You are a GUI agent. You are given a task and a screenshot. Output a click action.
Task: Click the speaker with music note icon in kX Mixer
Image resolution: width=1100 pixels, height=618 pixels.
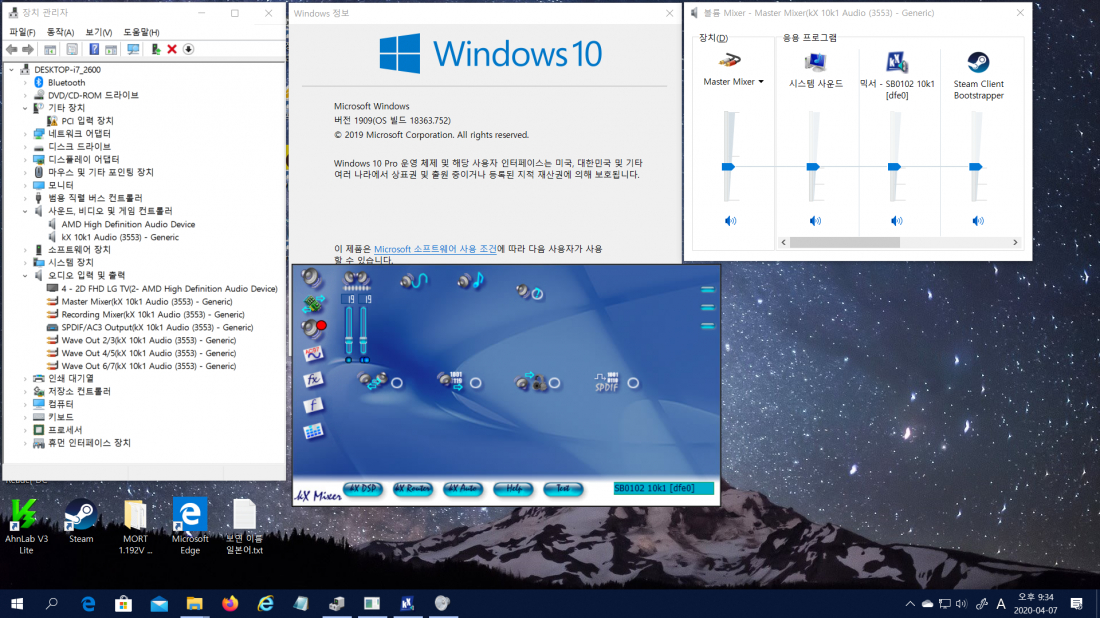[470, 281]
